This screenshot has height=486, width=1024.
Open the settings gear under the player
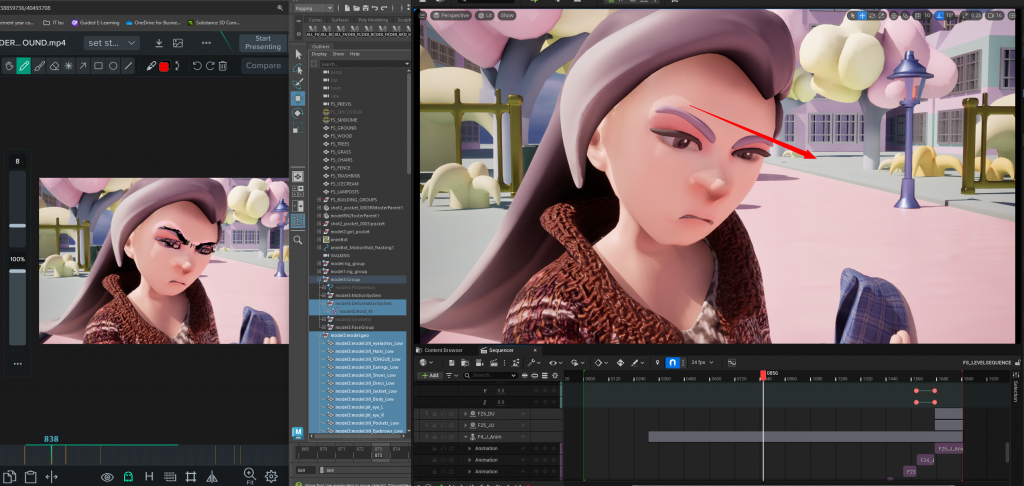tap(270, 476)
